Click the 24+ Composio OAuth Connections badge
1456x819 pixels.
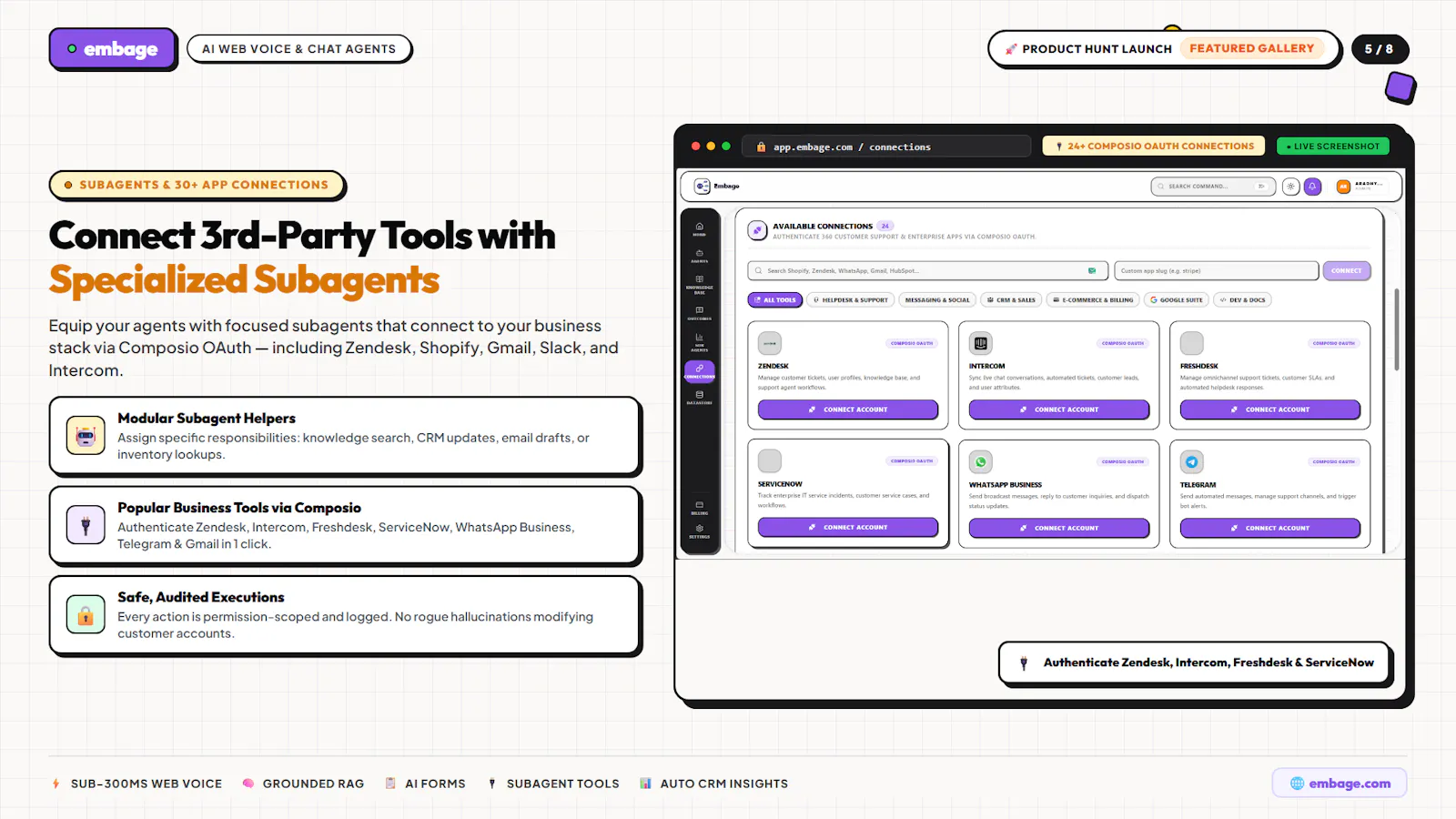click(x=1154, y=146)
